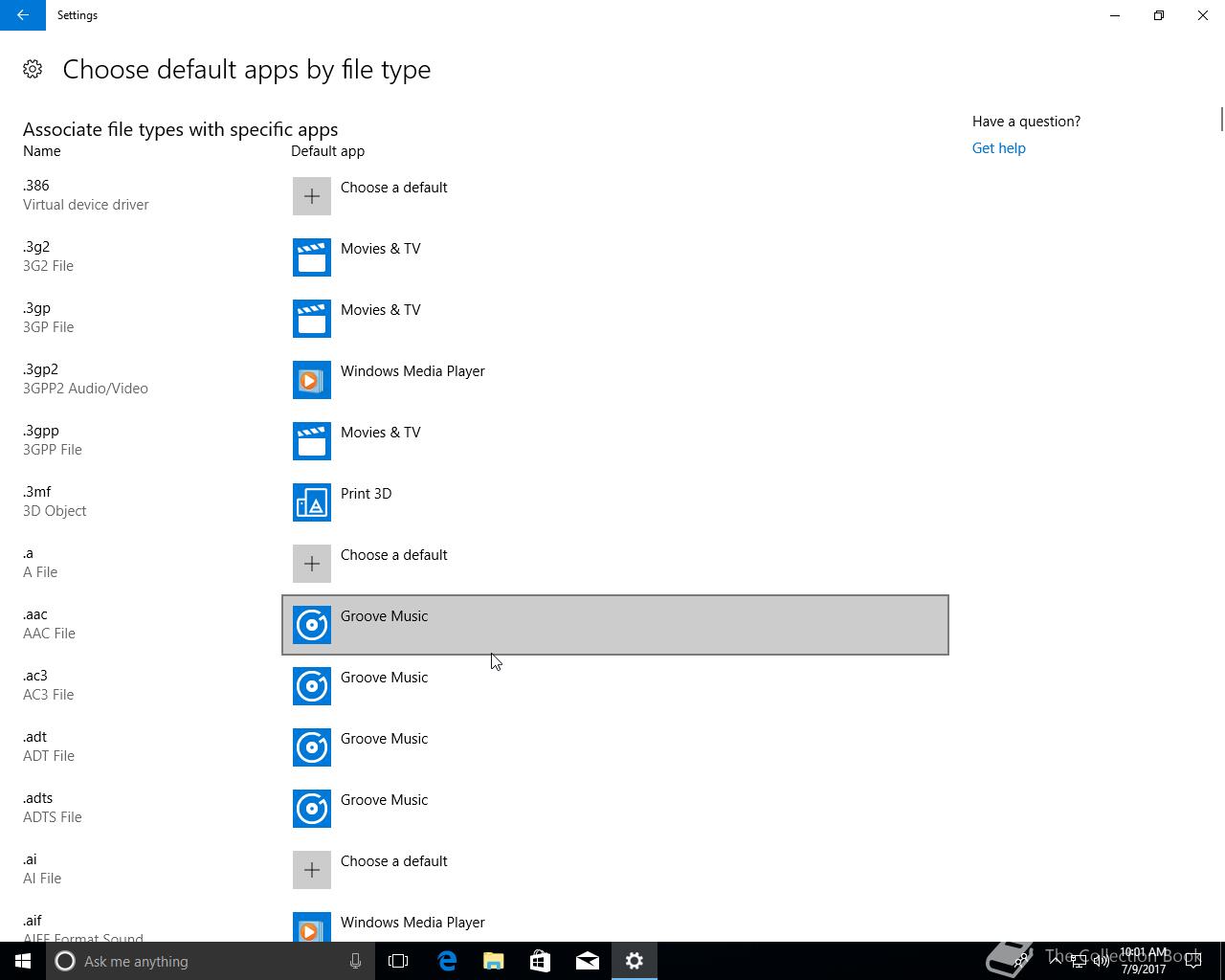Click Print 3D label for .3mf
1225x980 pixels.
click(x=366, y=494)
